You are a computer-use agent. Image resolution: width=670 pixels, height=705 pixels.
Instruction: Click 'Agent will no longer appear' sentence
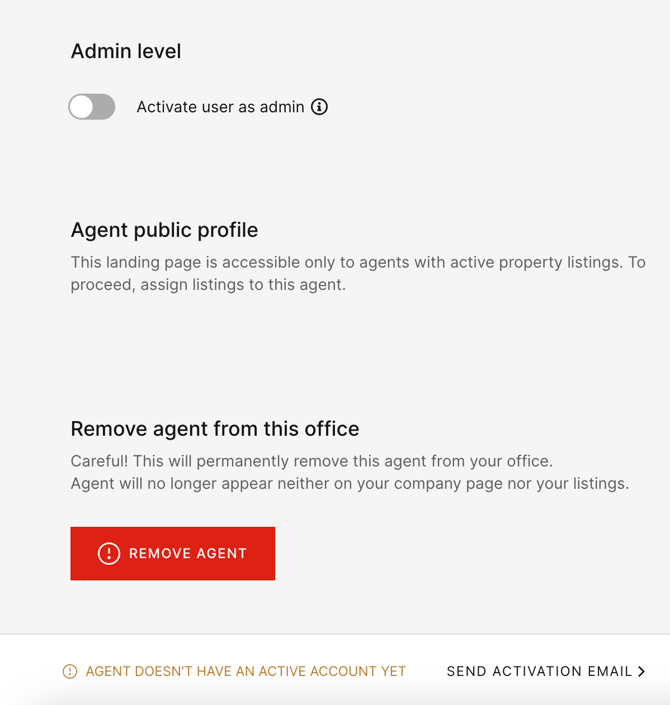tap(350, 483)
